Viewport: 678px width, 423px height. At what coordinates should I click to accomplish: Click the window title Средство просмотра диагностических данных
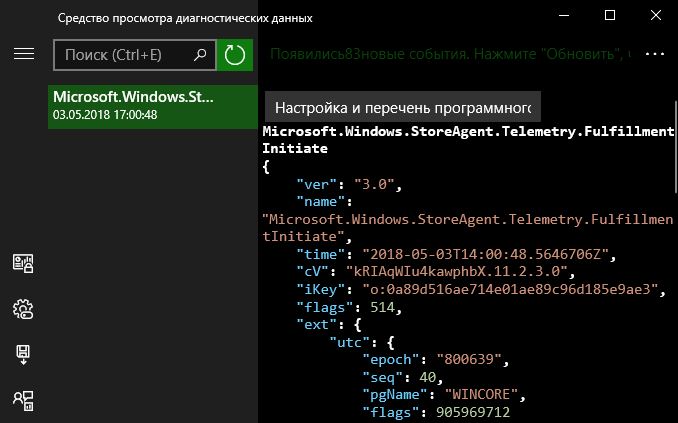click(x=185, y=18)
